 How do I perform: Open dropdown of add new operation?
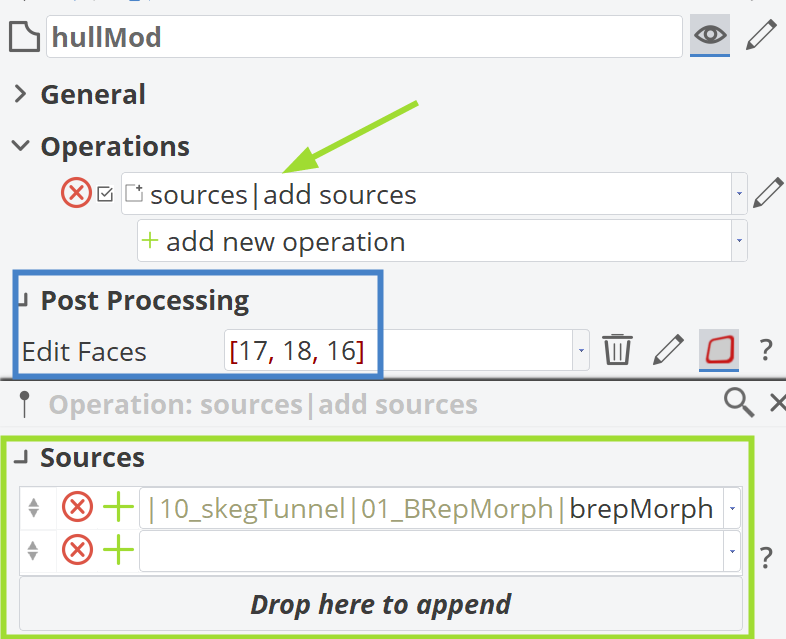click(x=739, y=241)
